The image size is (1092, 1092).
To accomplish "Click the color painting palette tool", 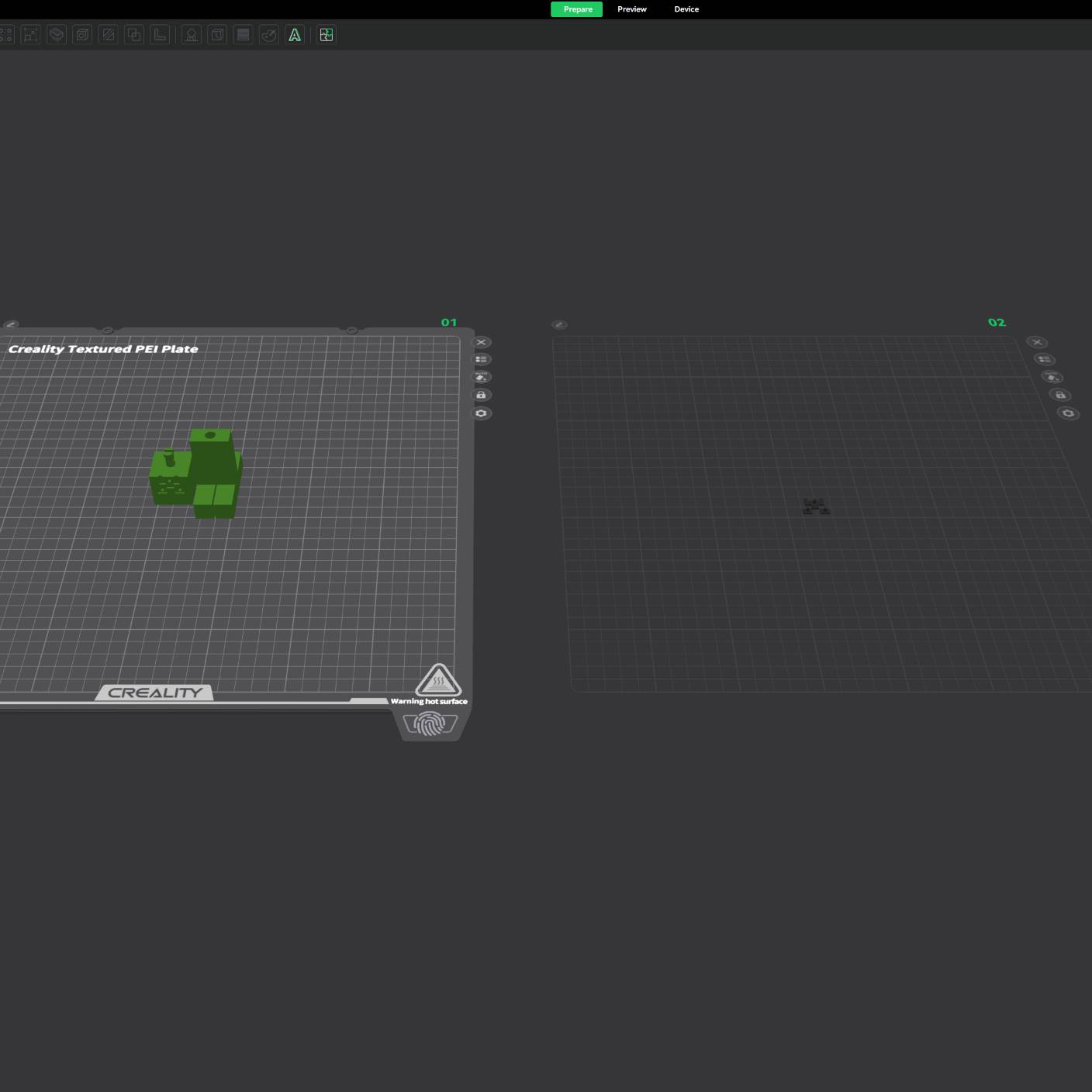I will point(269,35).
